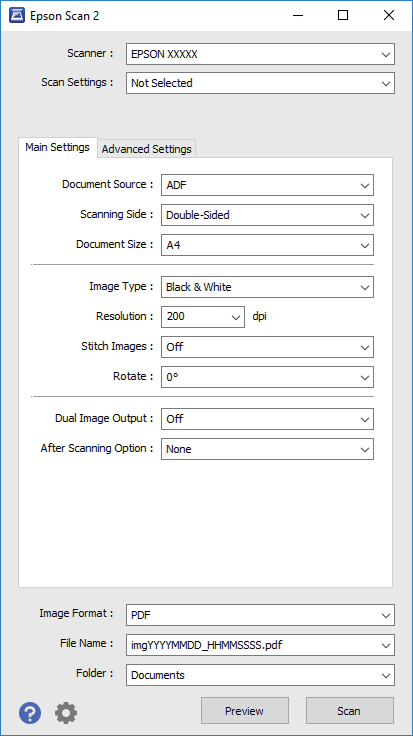413x736 pixels.
Task: Open the Configuration gear icon
Action: coord(66,713)
